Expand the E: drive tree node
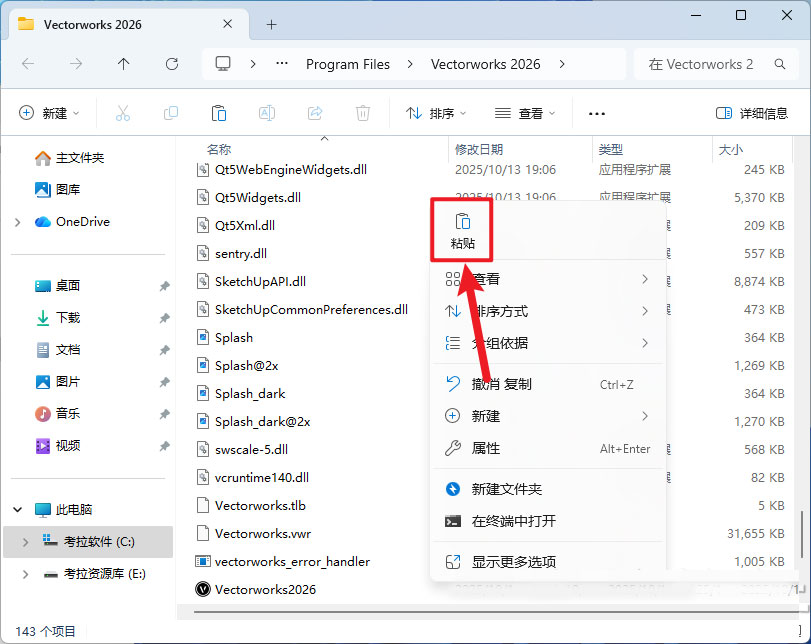The height and width of the screenshot is (644, 811). click(25, 574)
